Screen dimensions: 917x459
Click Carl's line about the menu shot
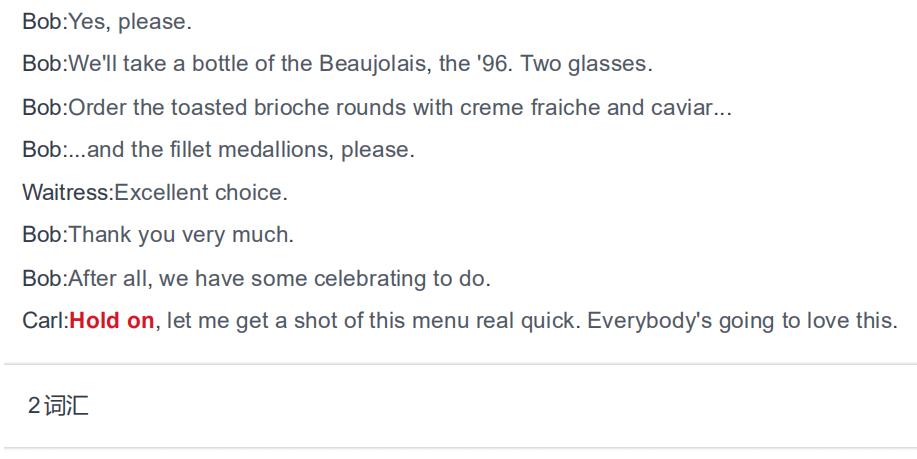(x=460, y=320)
